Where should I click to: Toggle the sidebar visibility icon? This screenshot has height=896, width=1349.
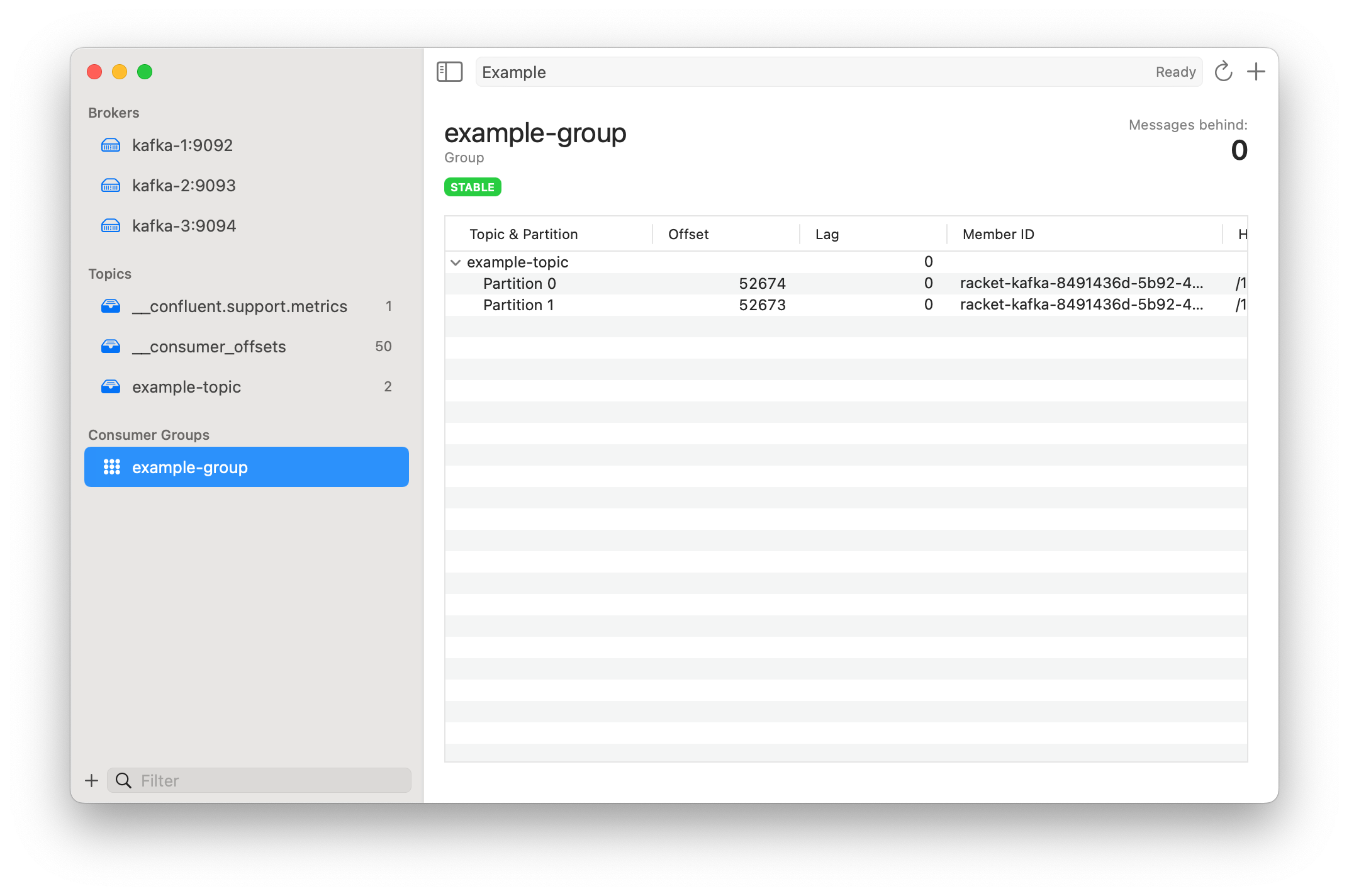(449, 72)
